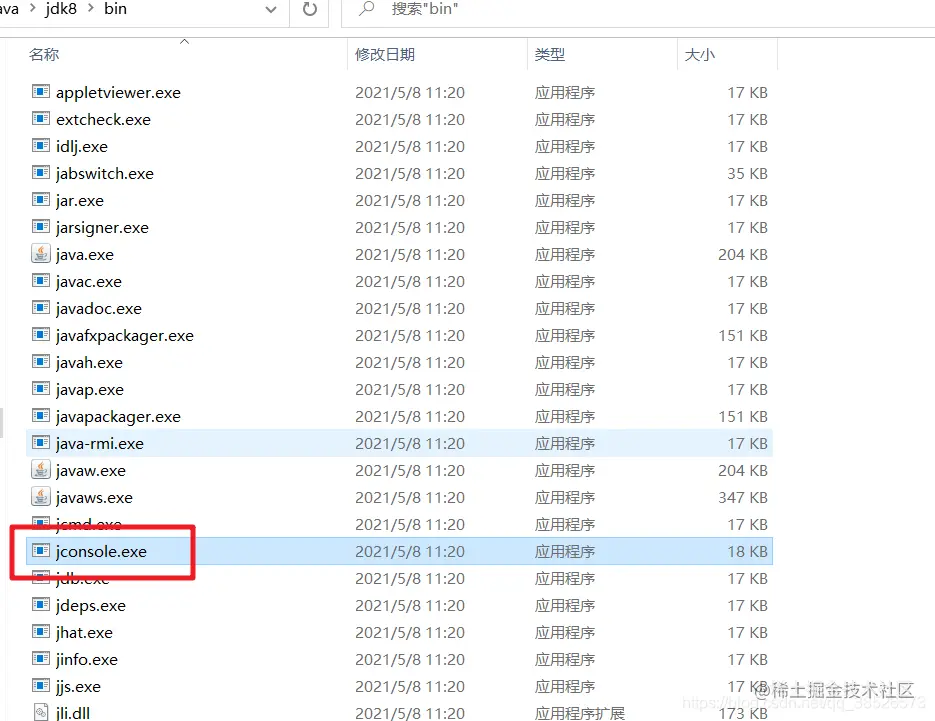Select the file named jar.exe

point(79,200)
